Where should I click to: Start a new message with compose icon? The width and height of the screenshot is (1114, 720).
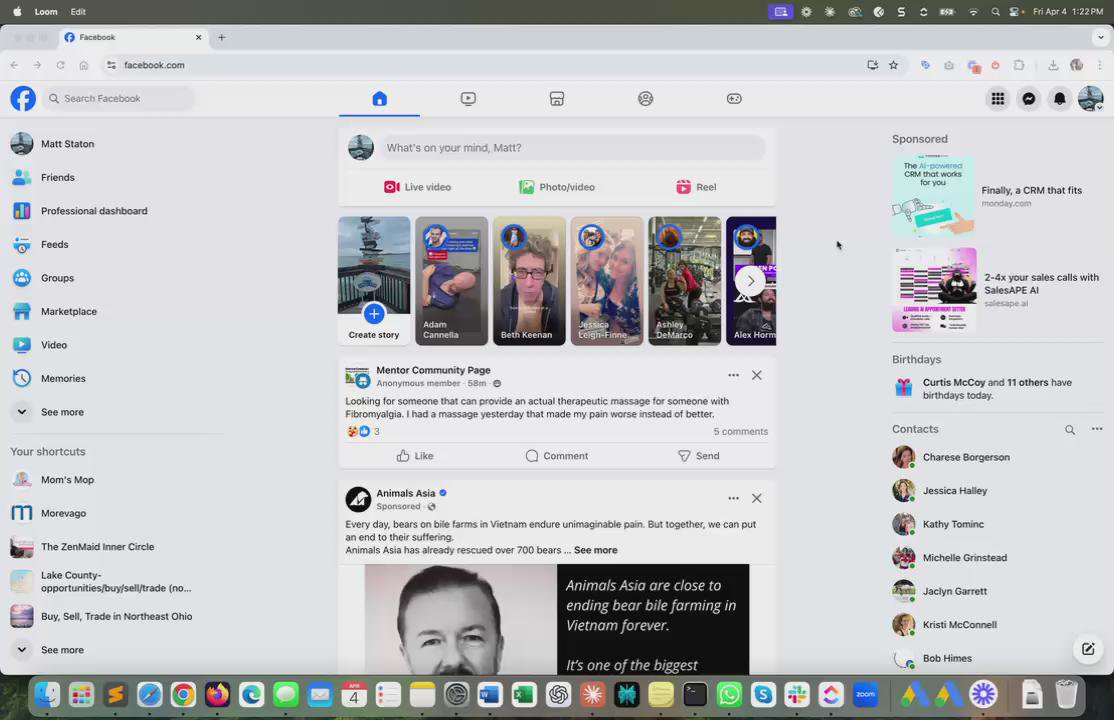[x=1088, y=649]
